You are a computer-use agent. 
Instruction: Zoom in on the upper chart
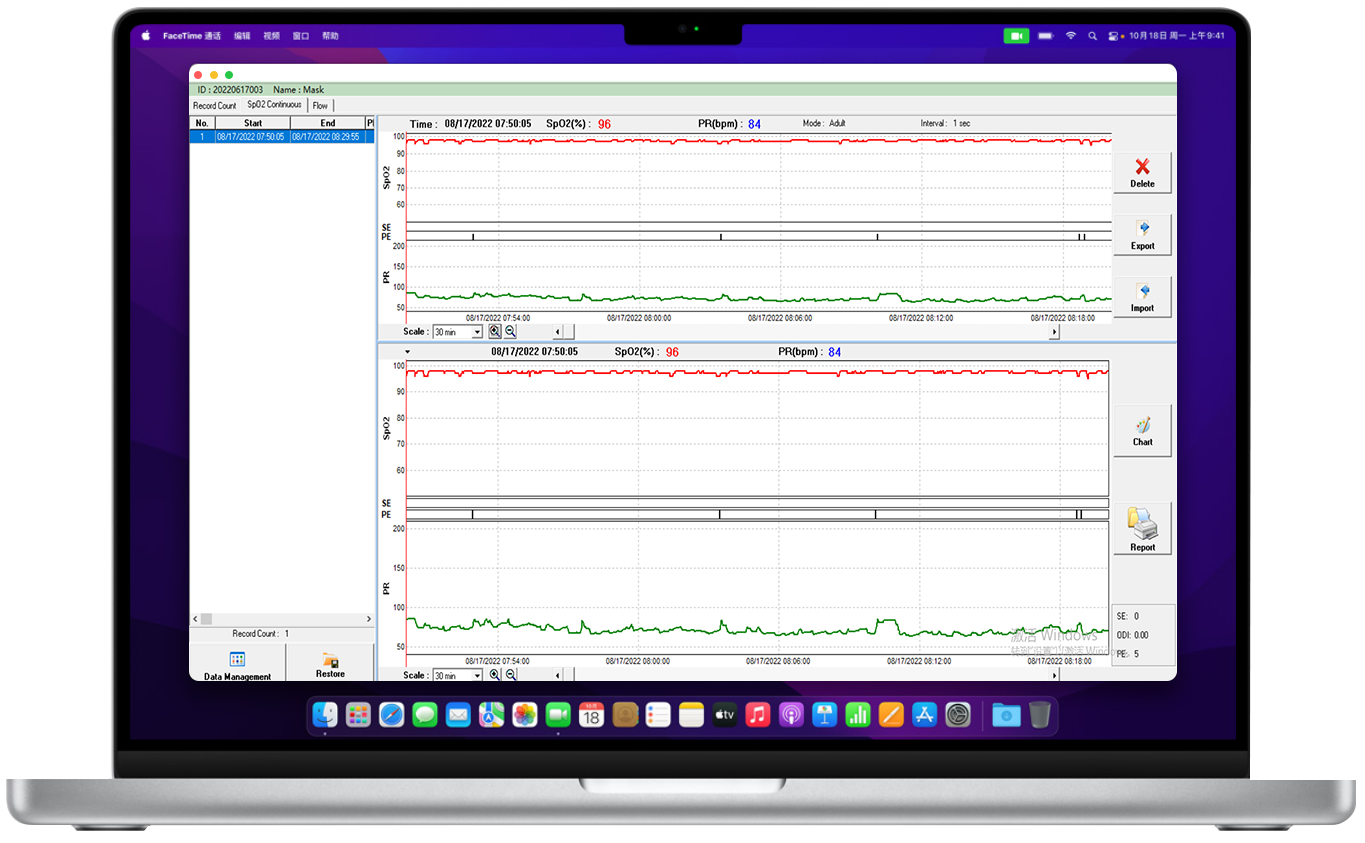495,331
